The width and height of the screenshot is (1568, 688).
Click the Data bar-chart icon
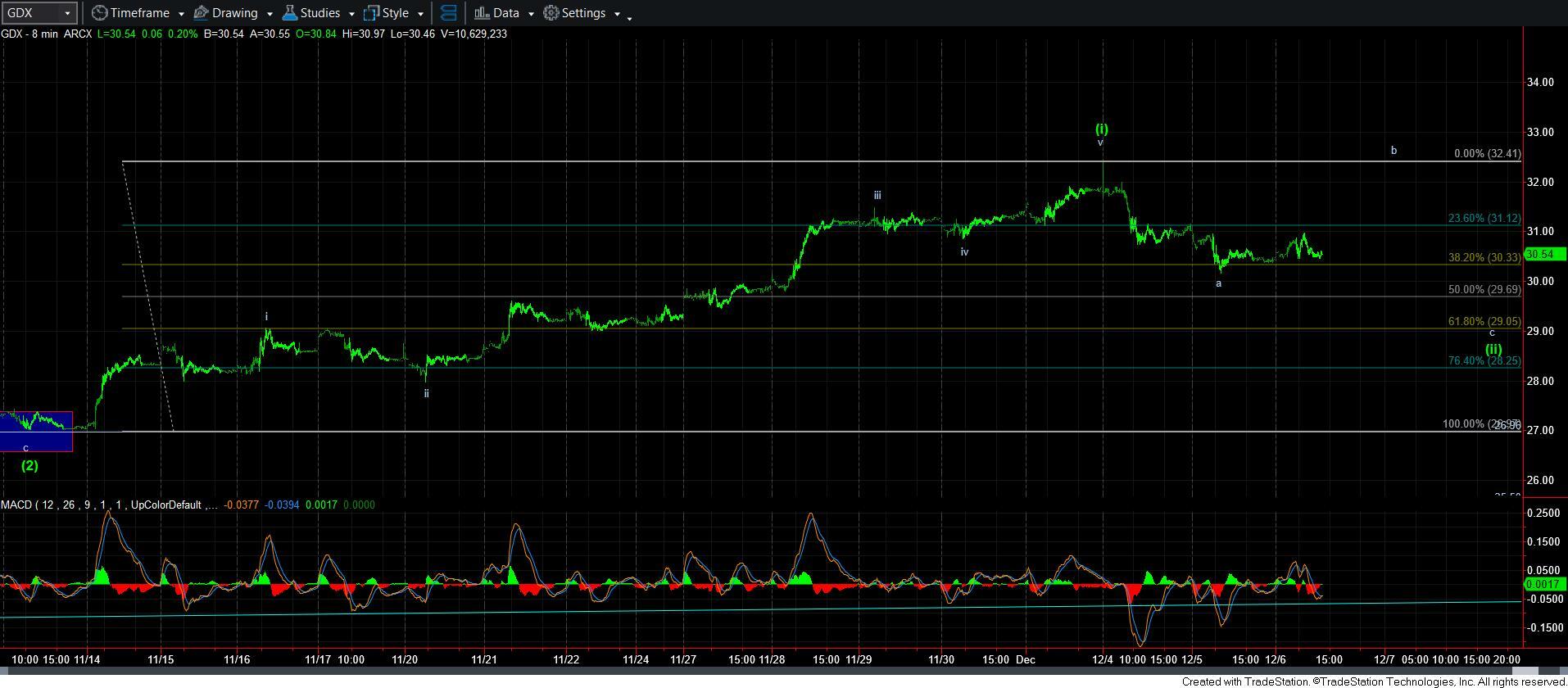pyautogui.click(x=482, y=13)
